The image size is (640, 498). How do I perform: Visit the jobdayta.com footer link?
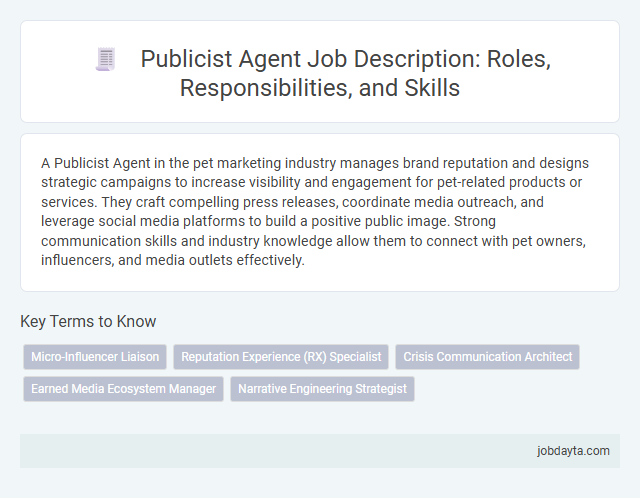click(573, 451)
